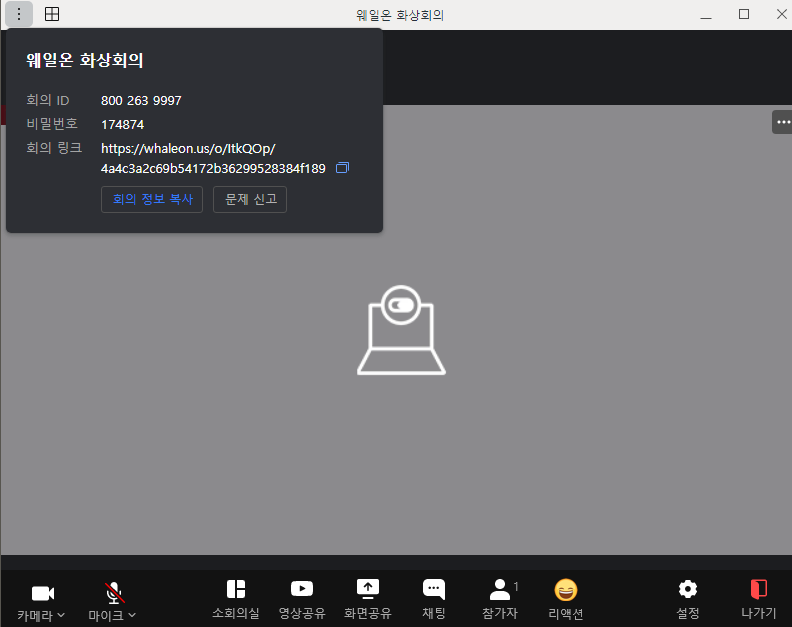The height and width of the screenshot is (627, 792).
Task: Open 설정 settings
Action: point(688,599)
